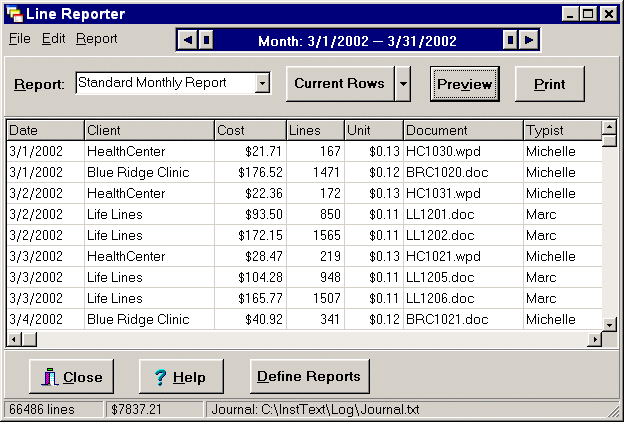Go to previous month arrow
This screenshot has height=422, width=624.
186,40
